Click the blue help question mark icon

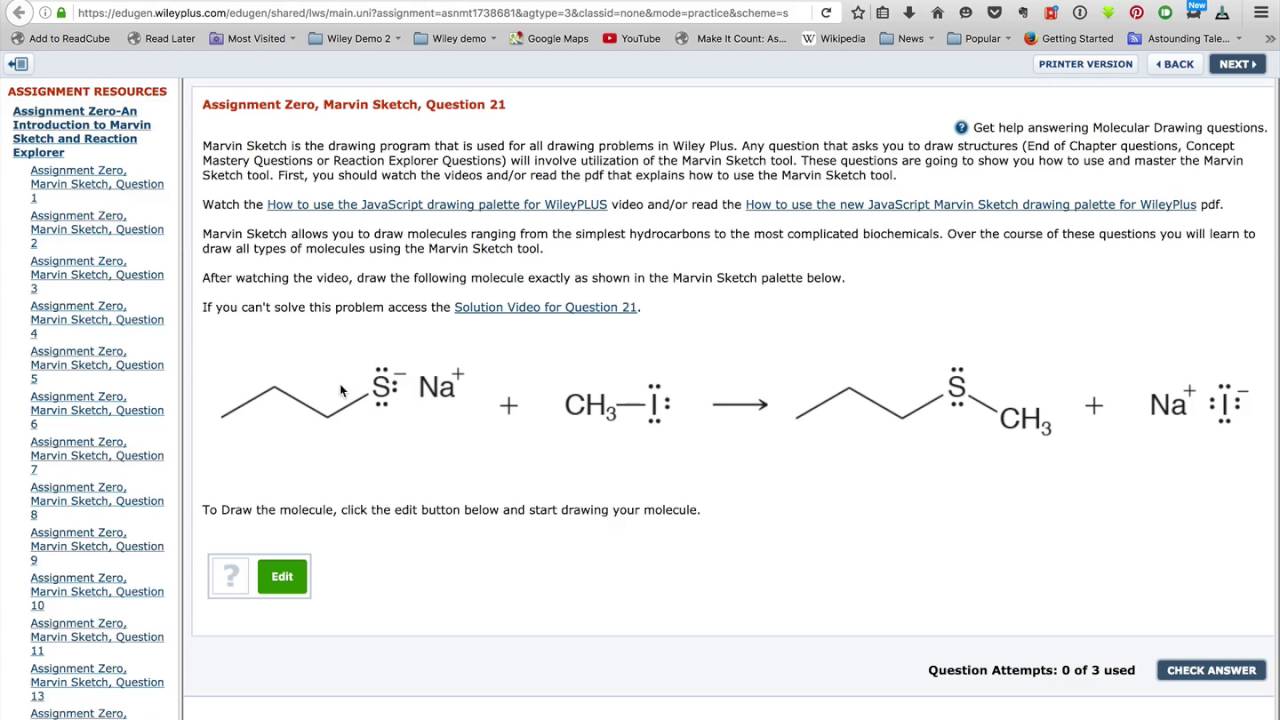click(x=961, y=128)
